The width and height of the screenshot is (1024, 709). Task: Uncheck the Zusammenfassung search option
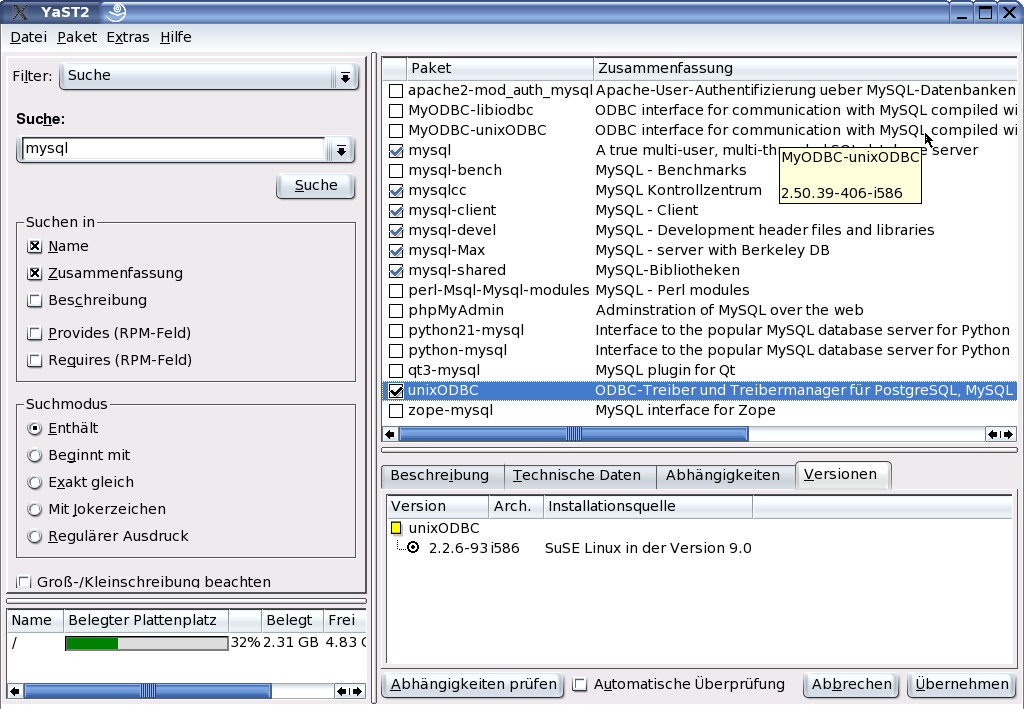coord(35,274)
